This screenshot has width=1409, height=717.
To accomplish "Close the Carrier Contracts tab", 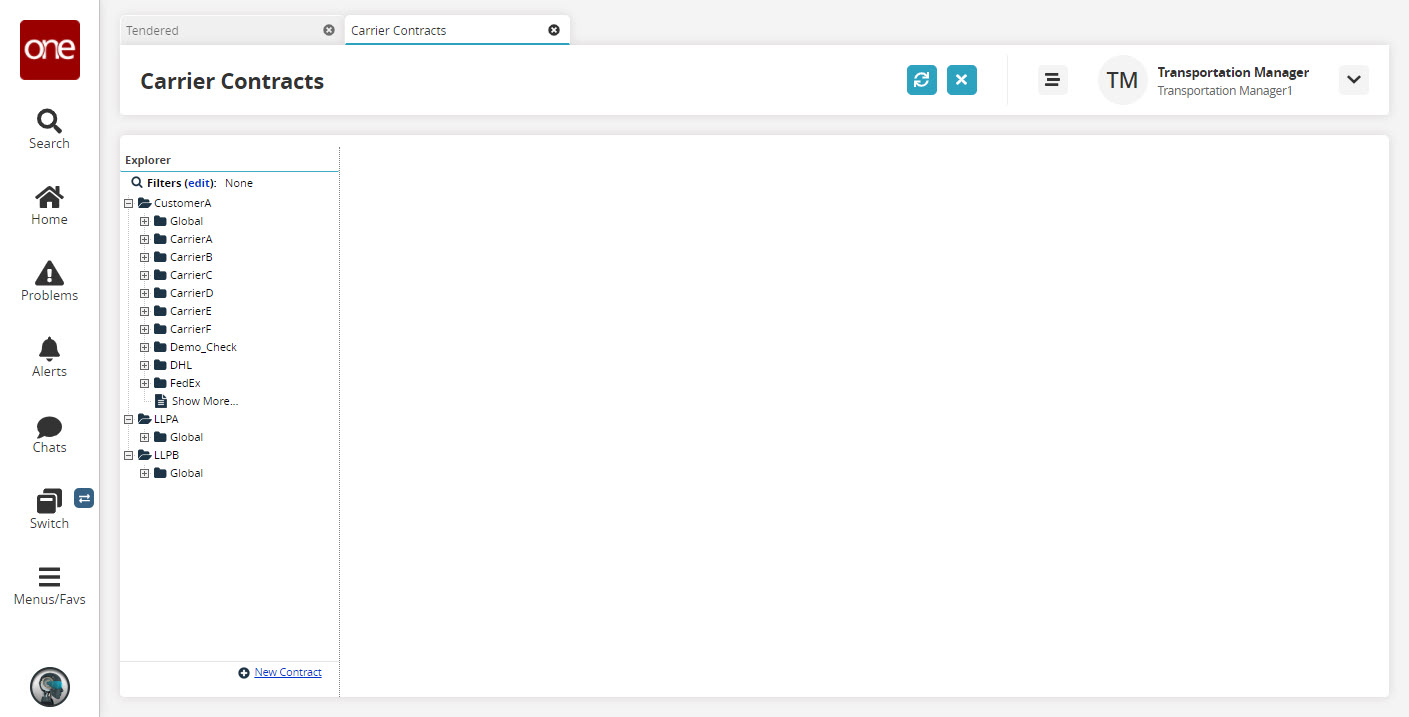I will click(x=554, y=30).
